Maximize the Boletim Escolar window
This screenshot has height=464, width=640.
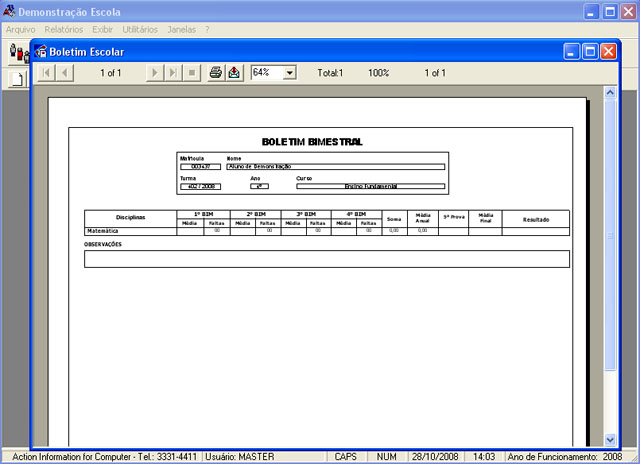(590, 51)
